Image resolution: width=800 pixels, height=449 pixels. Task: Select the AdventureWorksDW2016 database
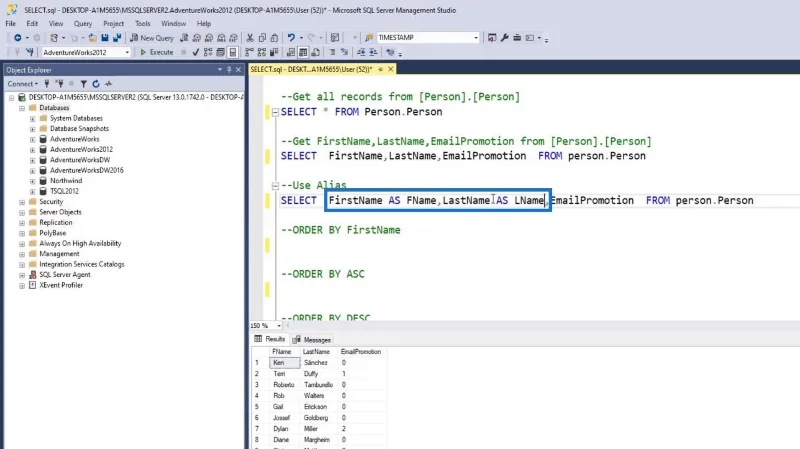click(87, 170)
